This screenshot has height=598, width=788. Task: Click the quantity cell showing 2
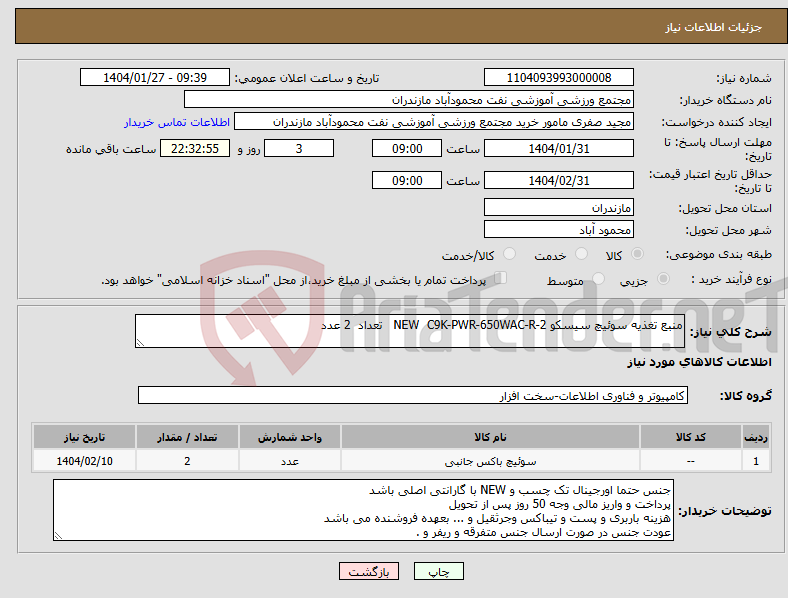[187, 461]
